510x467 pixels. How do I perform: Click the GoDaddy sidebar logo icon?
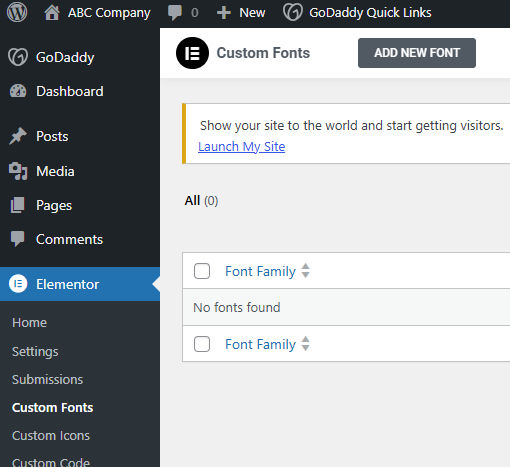[18, 57]
